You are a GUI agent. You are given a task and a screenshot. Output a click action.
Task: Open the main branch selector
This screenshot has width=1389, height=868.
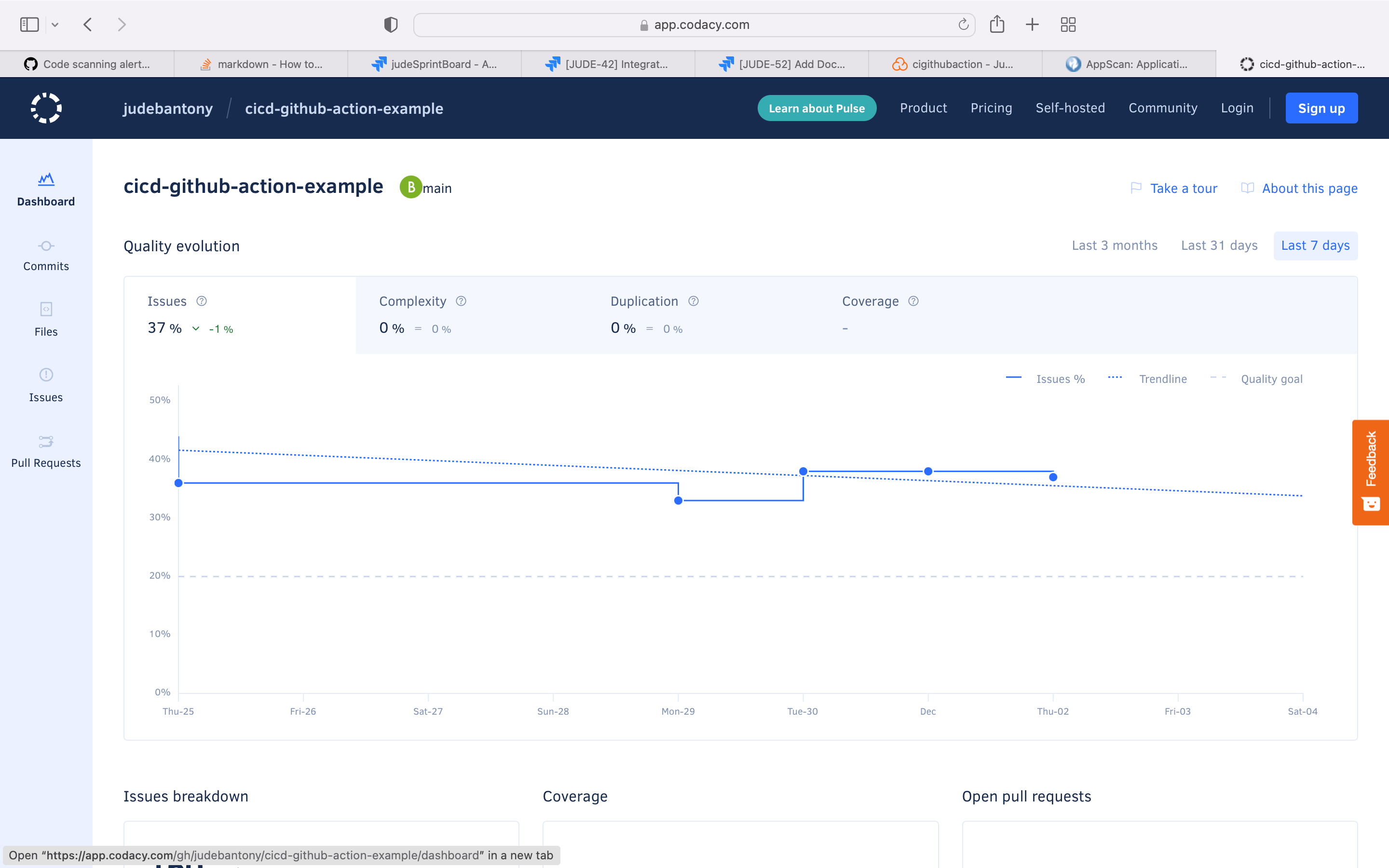(x=437, y=188)
